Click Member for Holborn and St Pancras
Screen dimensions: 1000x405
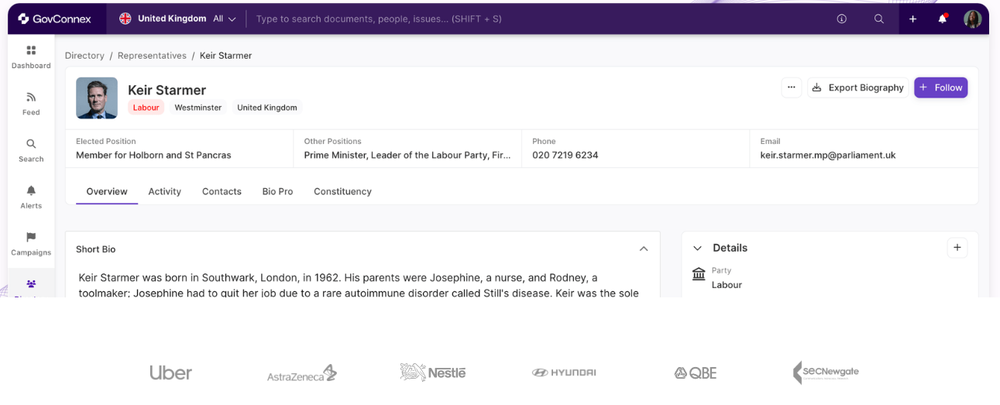click(x=154, y=155)
